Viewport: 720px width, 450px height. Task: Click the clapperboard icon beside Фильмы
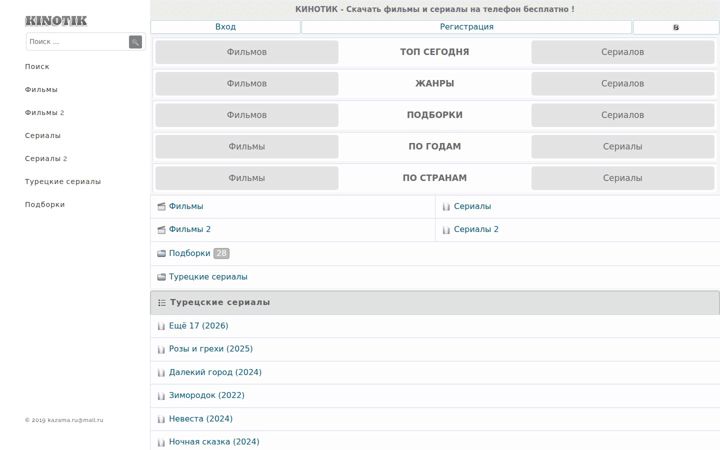point(161,207)
